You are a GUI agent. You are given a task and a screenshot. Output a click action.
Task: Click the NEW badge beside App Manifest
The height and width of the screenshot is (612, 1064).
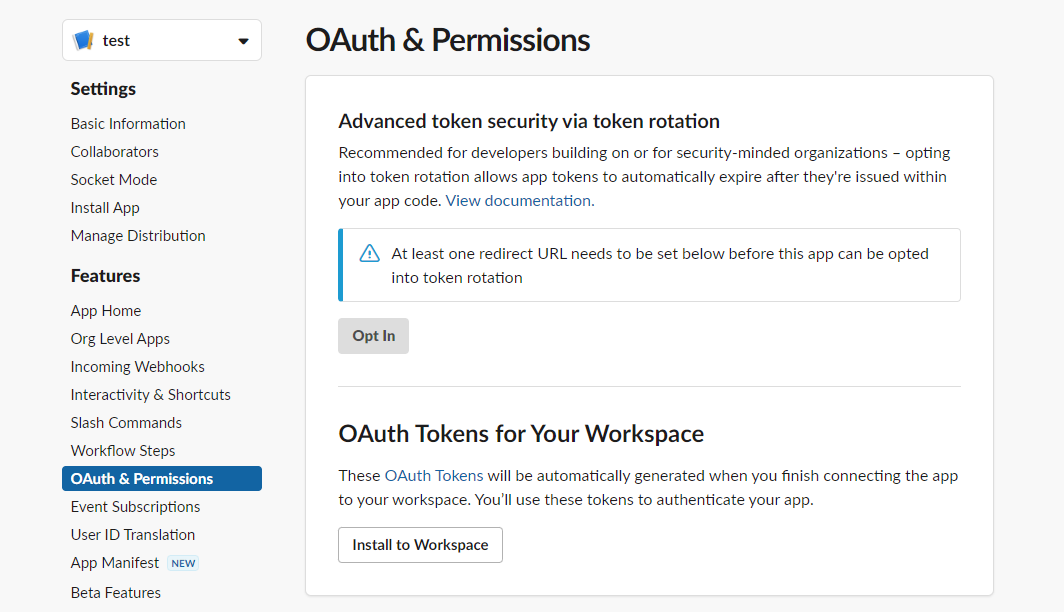(183, 563)
